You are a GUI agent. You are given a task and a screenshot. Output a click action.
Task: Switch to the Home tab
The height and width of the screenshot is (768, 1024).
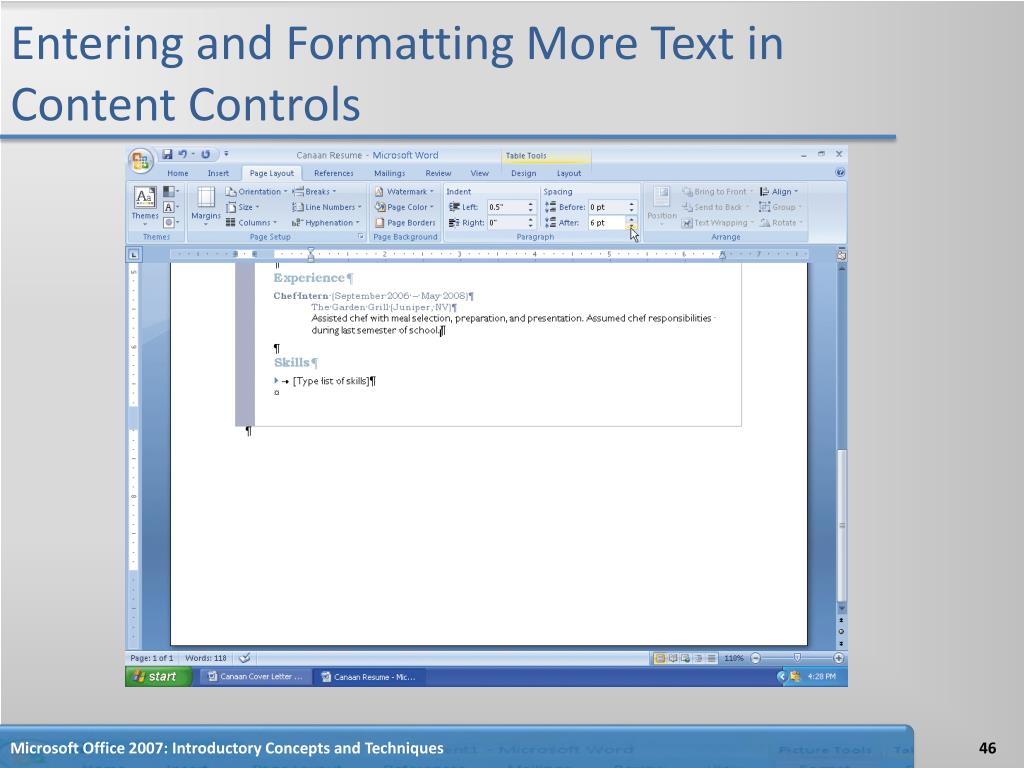pyautogui.click(x=178, y=173)
